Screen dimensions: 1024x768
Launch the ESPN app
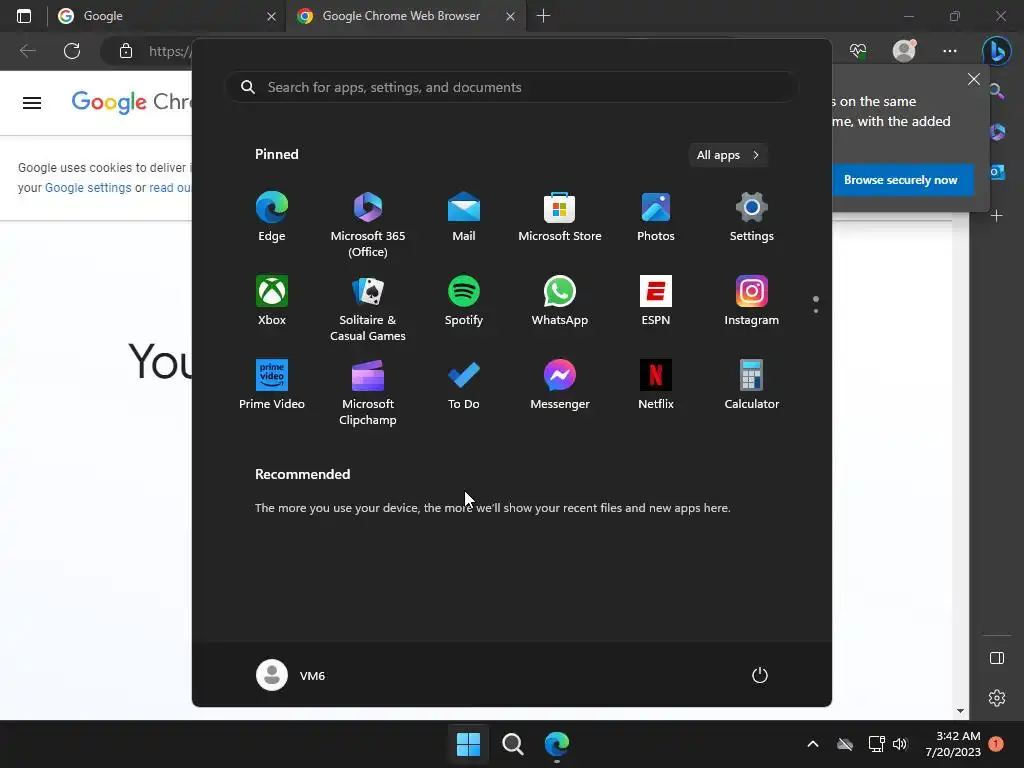pos(656,301)
